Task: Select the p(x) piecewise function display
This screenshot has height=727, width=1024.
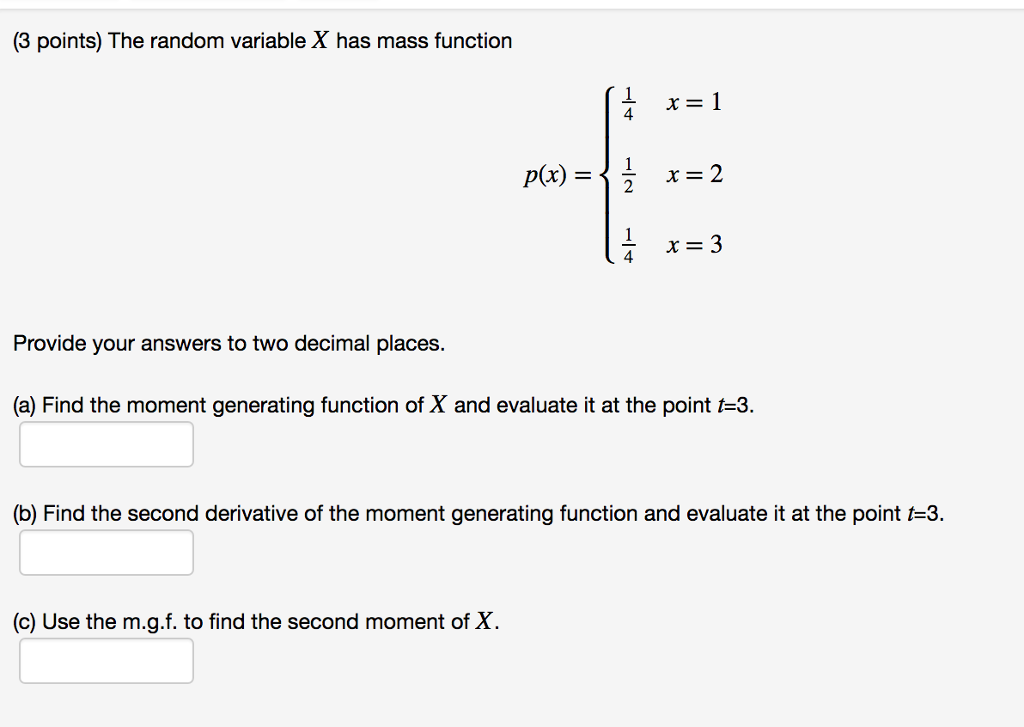Action: click(620, 175)
